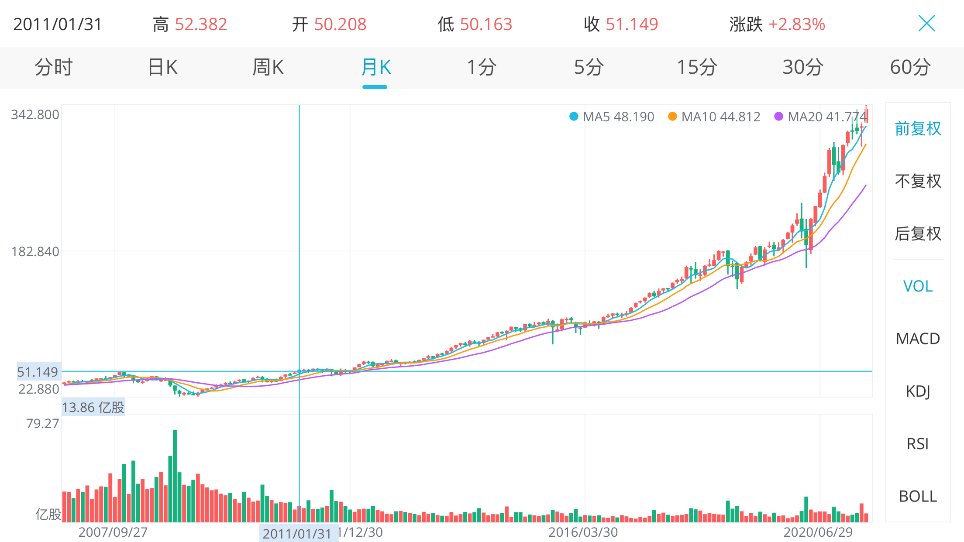Click the MA5 blue legend dot

tap(574, 117)
